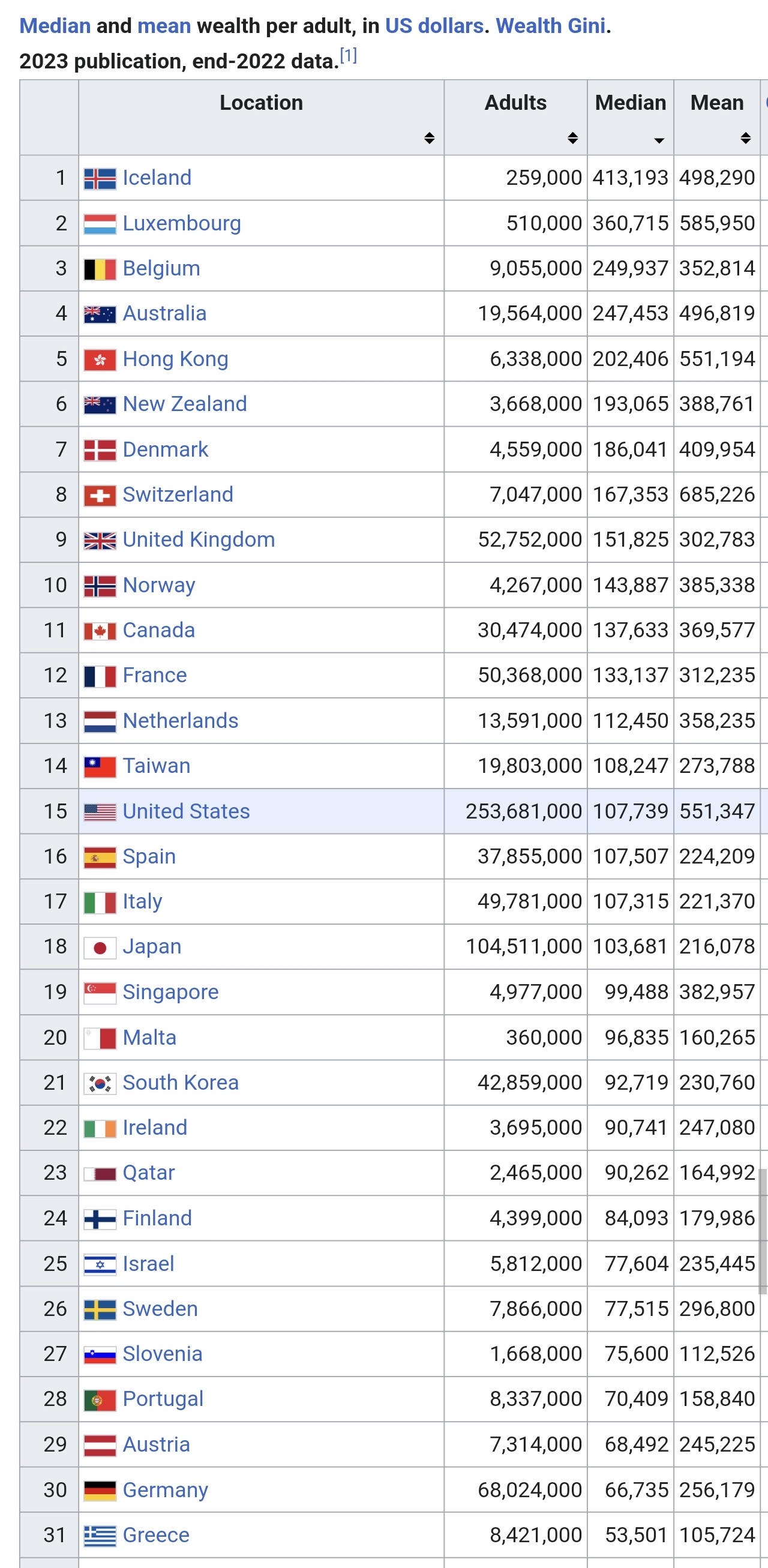This screenshot has height=1568, width=768.
Task: Open the United States country link
Action: (x=186, y=811)
